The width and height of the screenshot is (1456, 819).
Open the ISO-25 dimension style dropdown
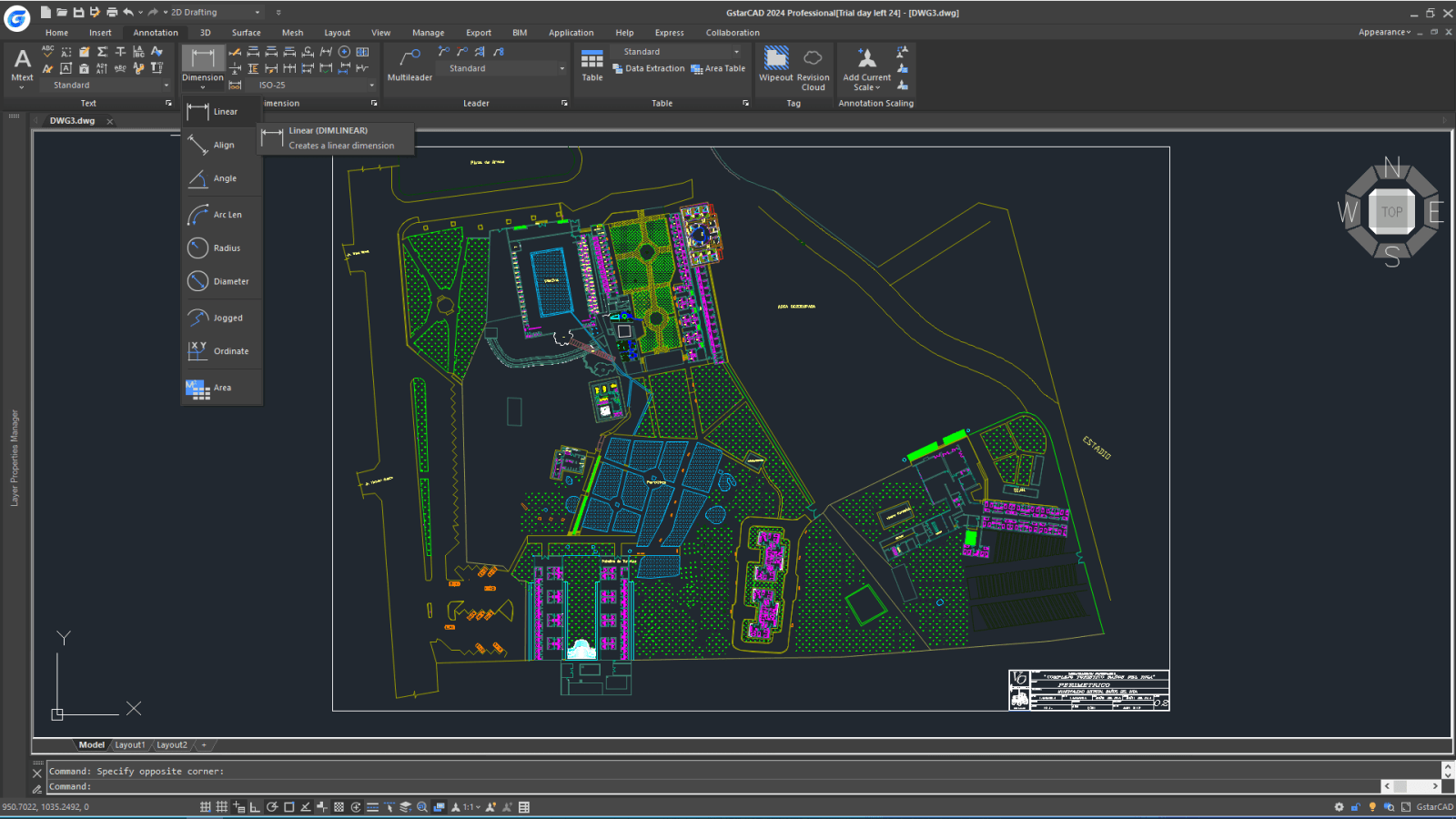pos(371,84)
